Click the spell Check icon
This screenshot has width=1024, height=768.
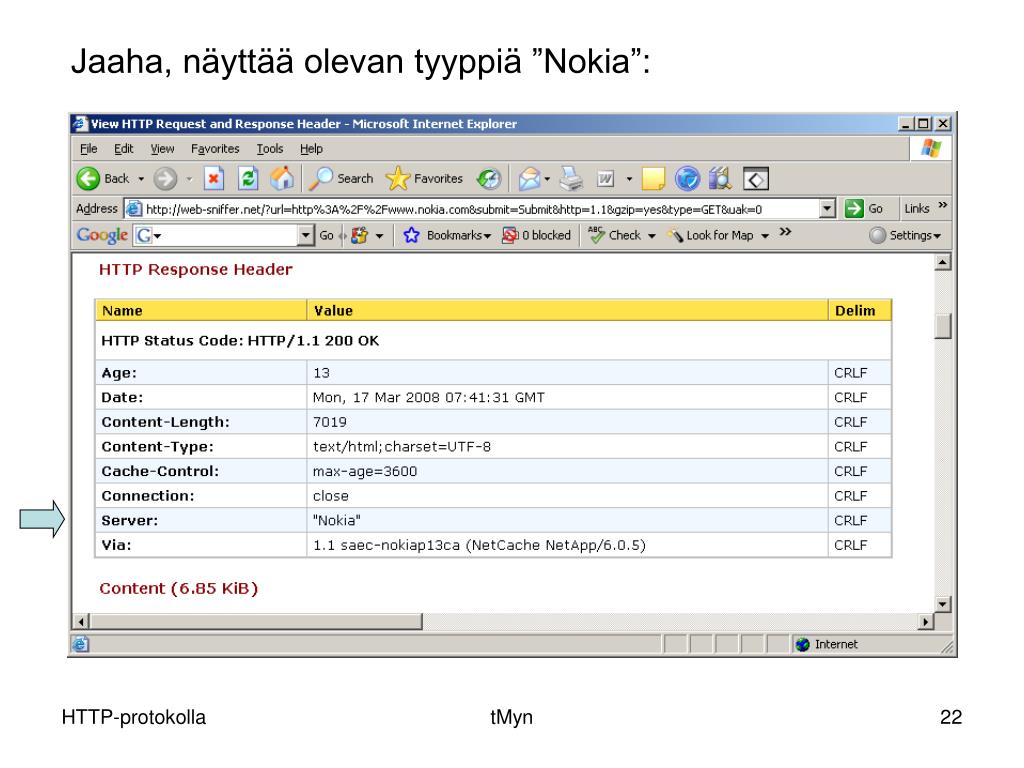596,235
